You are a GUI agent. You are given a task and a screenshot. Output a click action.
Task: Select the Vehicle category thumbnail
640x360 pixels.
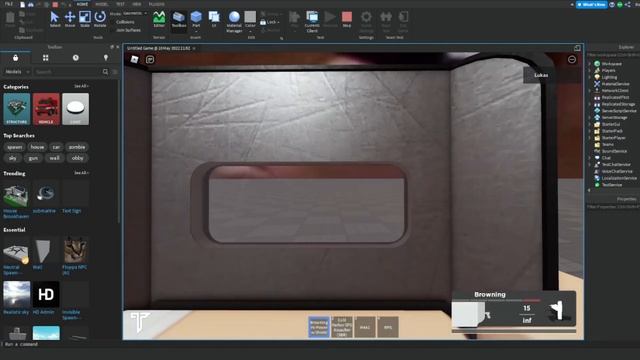click(46, 109)
